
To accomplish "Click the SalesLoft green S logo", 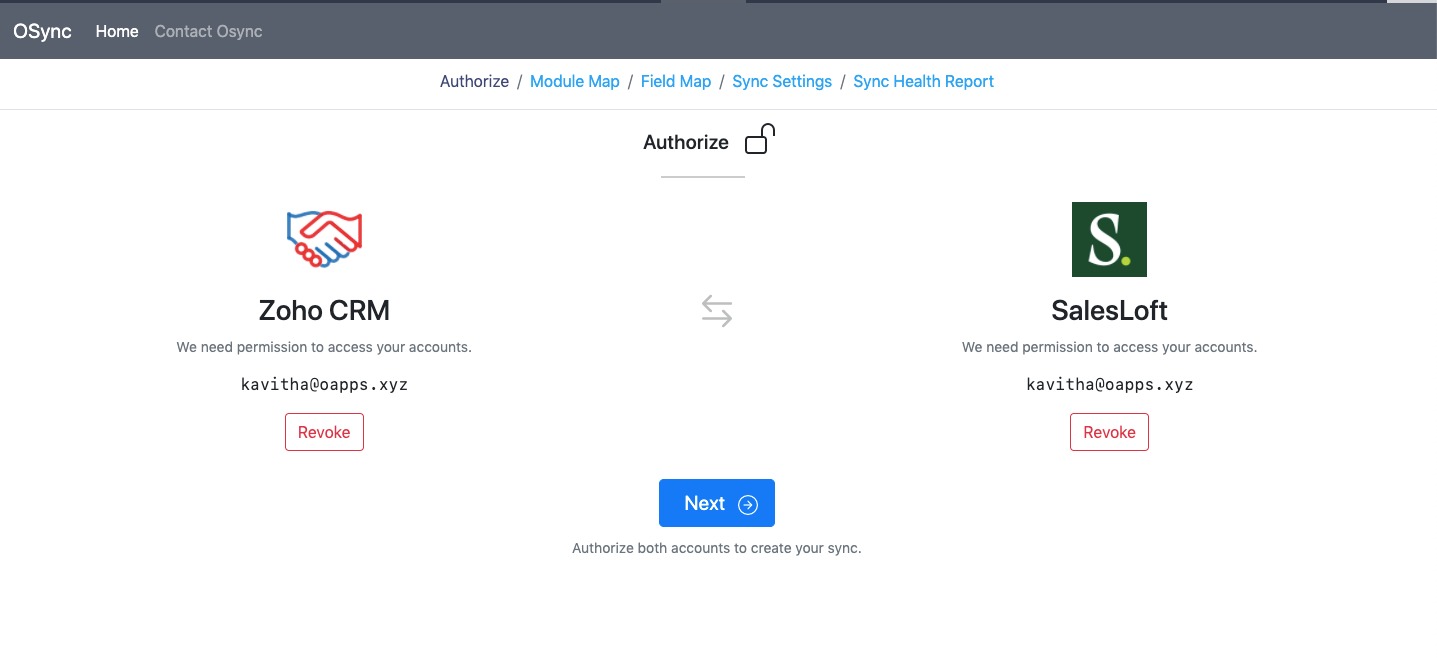I will (1109, 240).
